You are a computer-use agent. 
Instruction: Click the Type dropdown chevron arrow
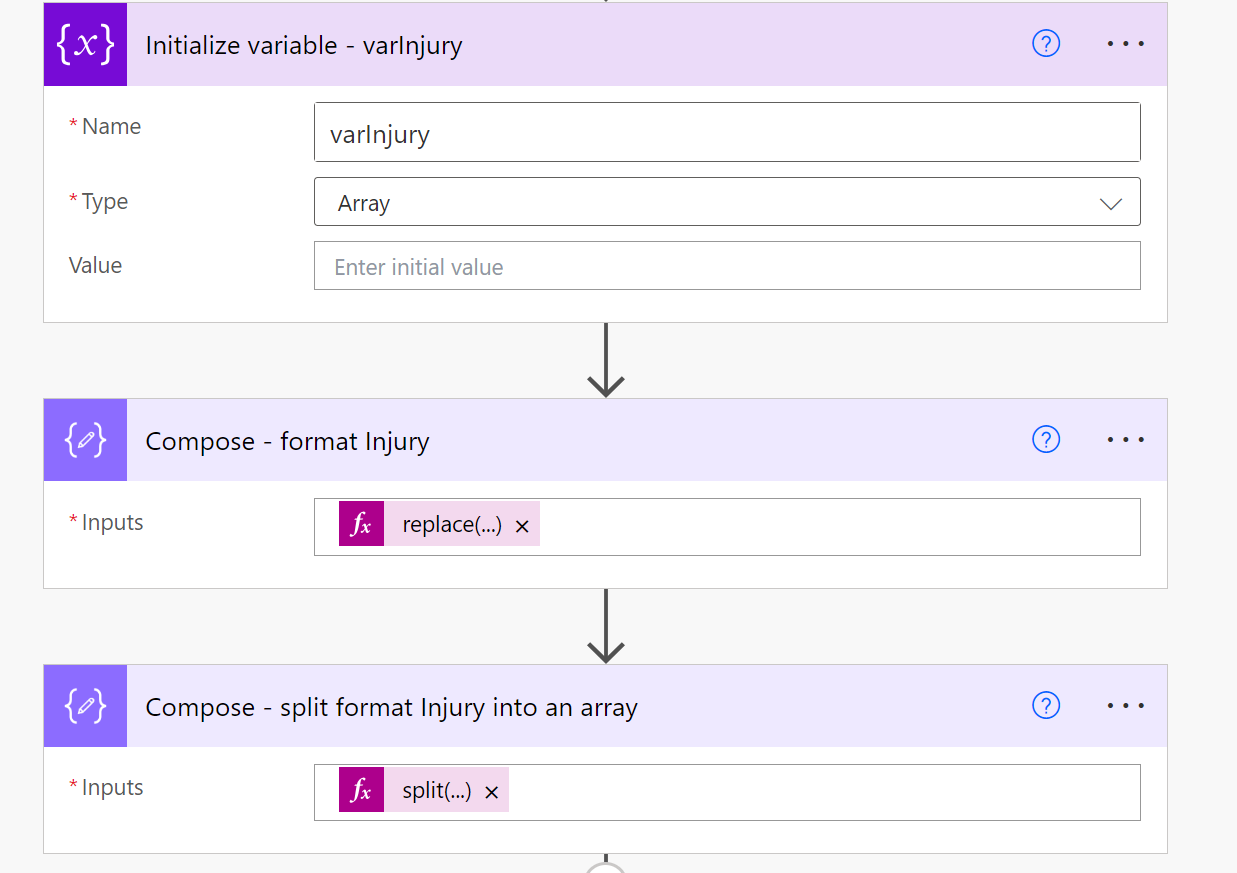click(1110, 204)
